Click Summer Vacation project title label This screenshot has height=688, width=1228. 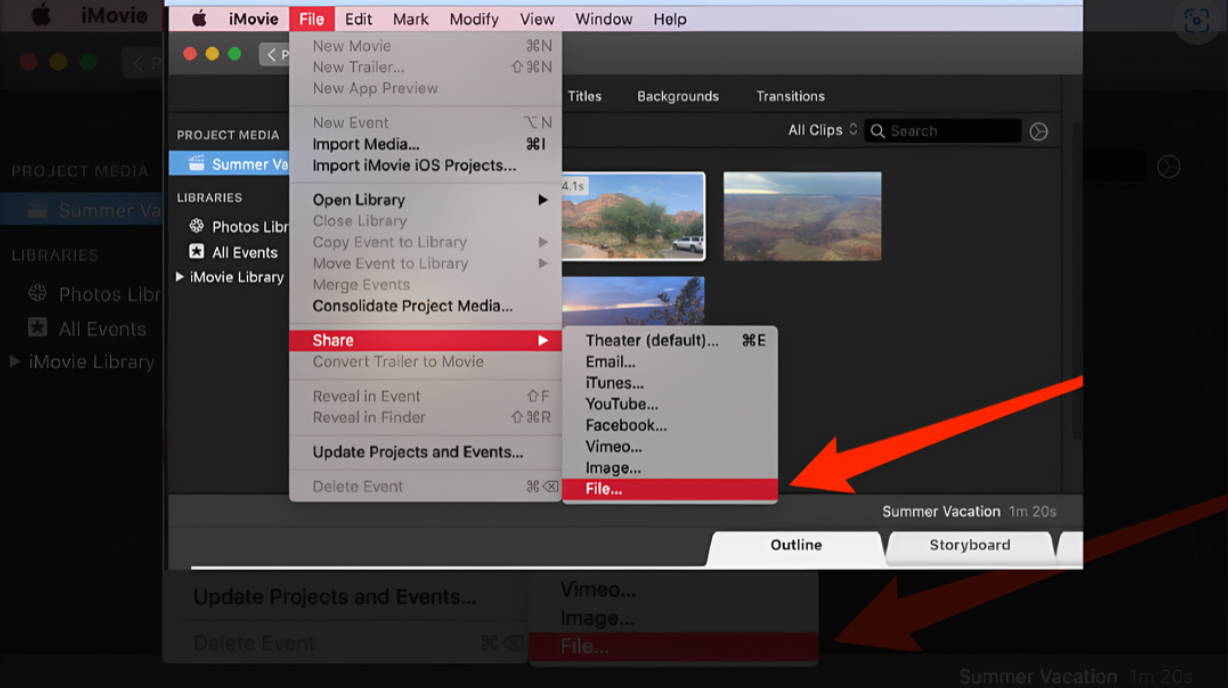(941, 511)
